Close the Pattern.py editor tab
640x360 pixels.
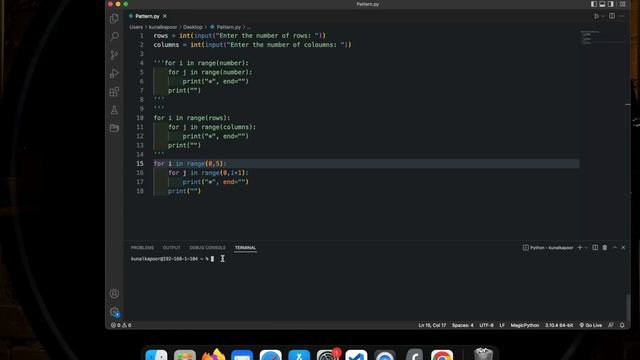[x=165, y=16]
